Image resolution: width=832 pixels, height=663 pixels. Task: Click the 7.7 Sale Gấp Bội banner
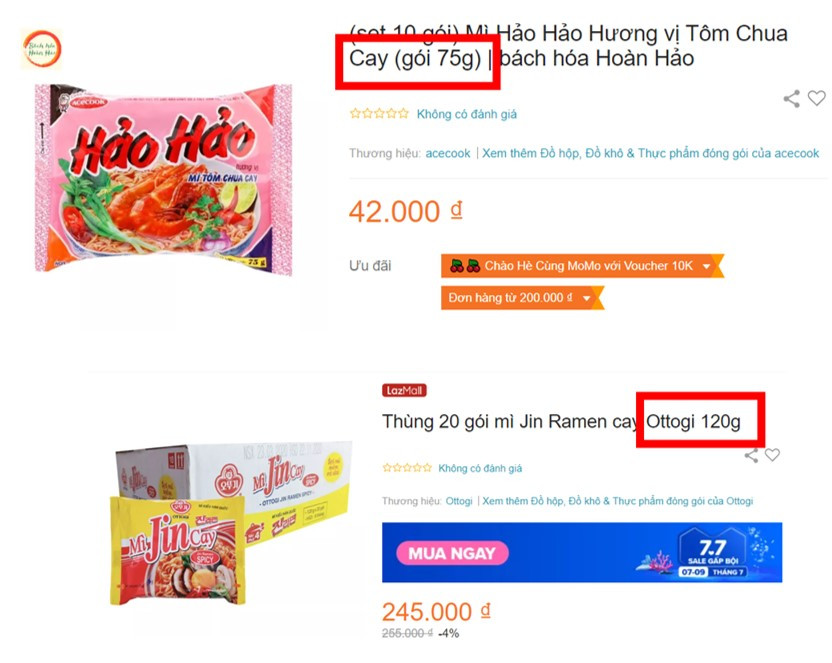[582, 553]
